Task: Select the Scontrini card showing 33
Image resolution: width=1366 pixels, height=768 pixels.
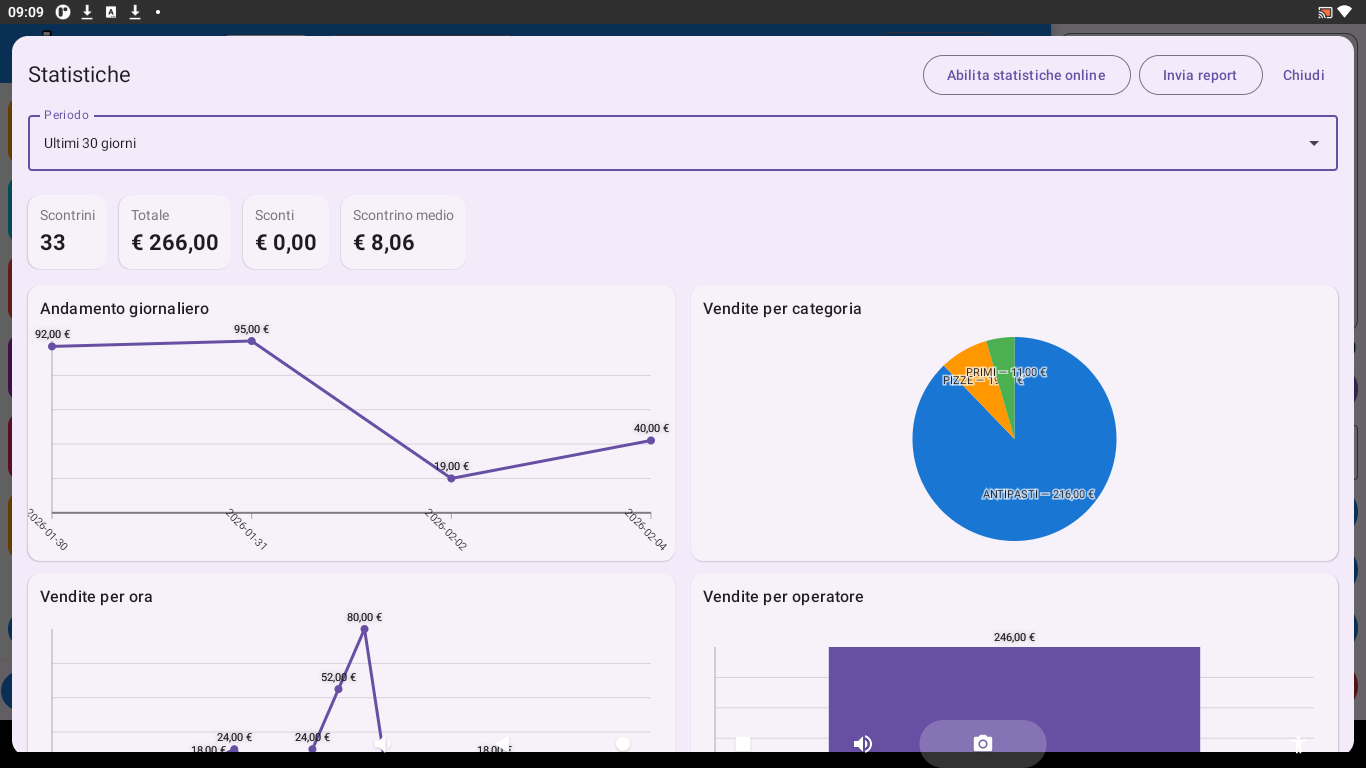Action: pos(67,232)
